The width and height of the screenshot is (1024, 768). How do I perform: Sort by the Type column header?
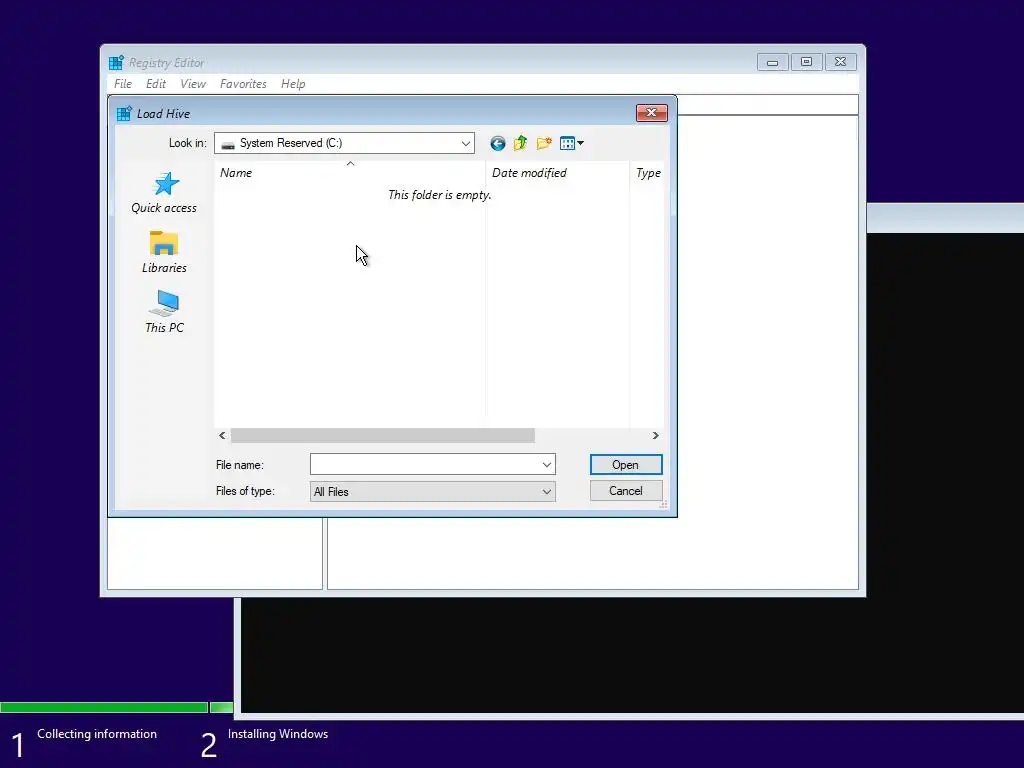[647, 172]
